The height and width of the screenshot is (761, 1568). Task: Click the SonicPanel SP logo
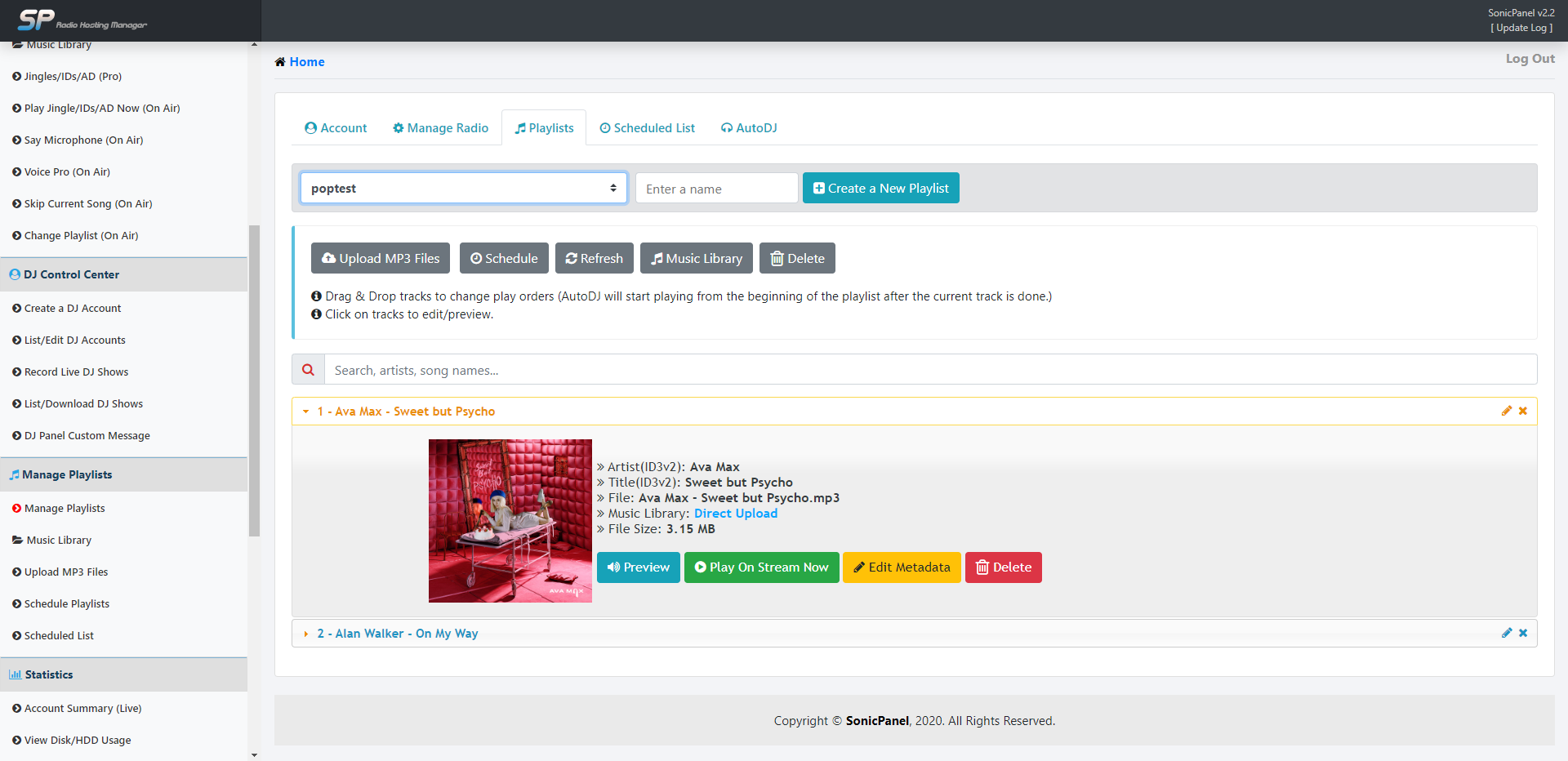[38, 20]
